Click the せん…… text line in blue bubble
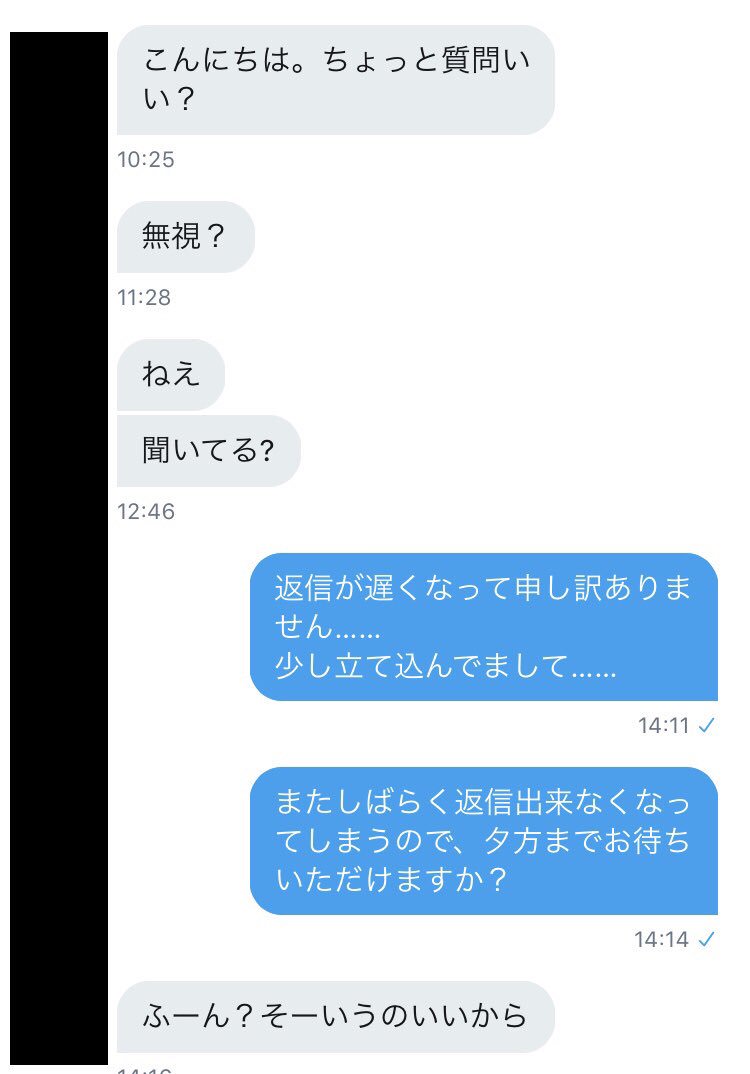This screenshot has width=750, height=1074. 327,627
